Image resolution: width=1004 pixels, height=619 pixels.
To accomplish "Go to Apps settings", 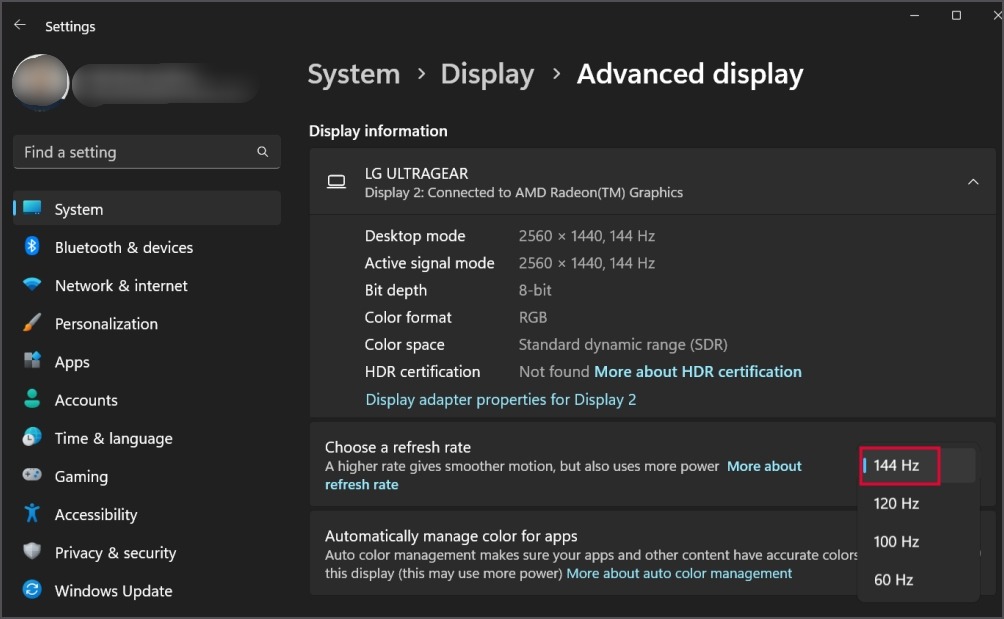I will [x=147, y=362].
